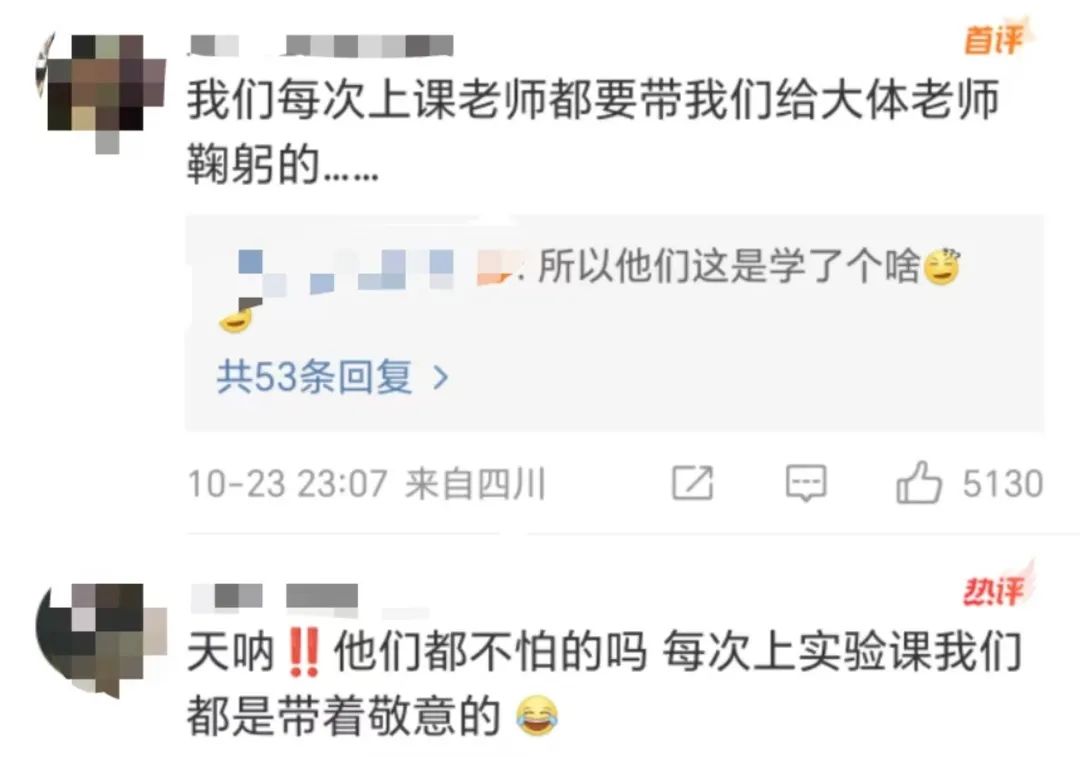
Task: Click the 10-23 23:07 timestamp
Action: click(x=287, y=484)
